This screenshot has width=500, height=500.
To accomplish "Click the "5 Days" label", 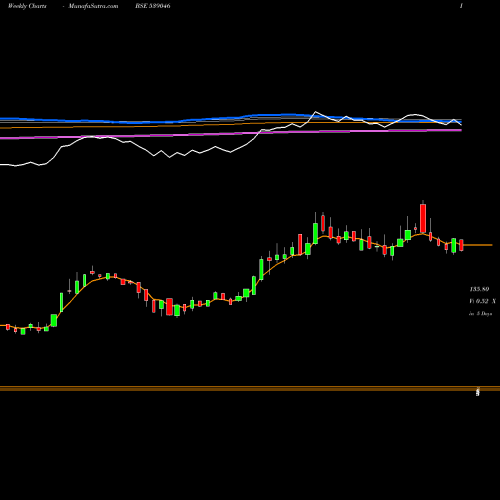I will 484,314.
